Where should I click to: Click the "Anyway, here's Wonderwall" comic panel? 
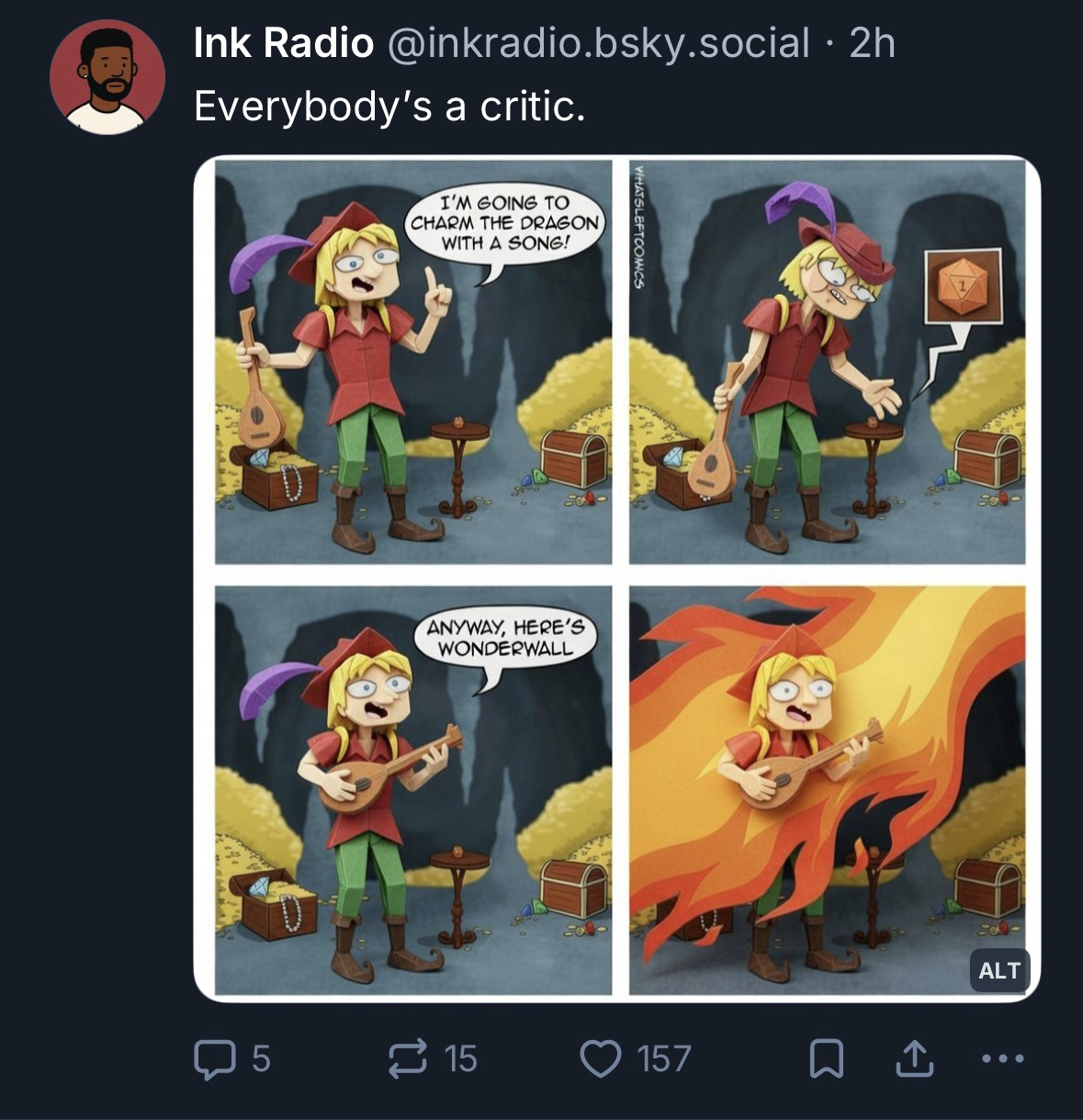click(412, 790)
